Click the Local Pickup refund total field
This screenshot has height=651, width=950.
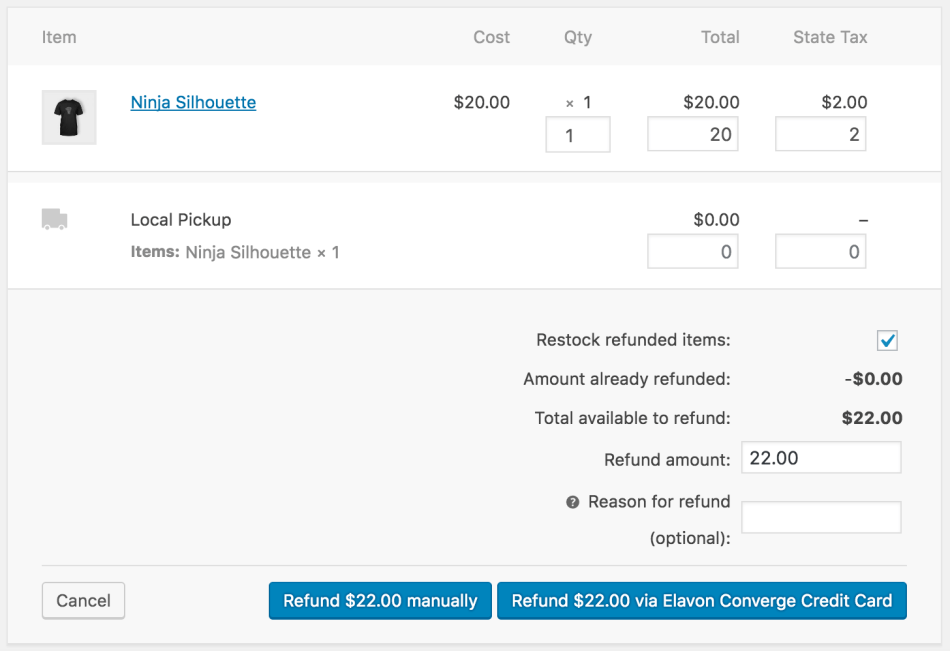click(693, 252)
